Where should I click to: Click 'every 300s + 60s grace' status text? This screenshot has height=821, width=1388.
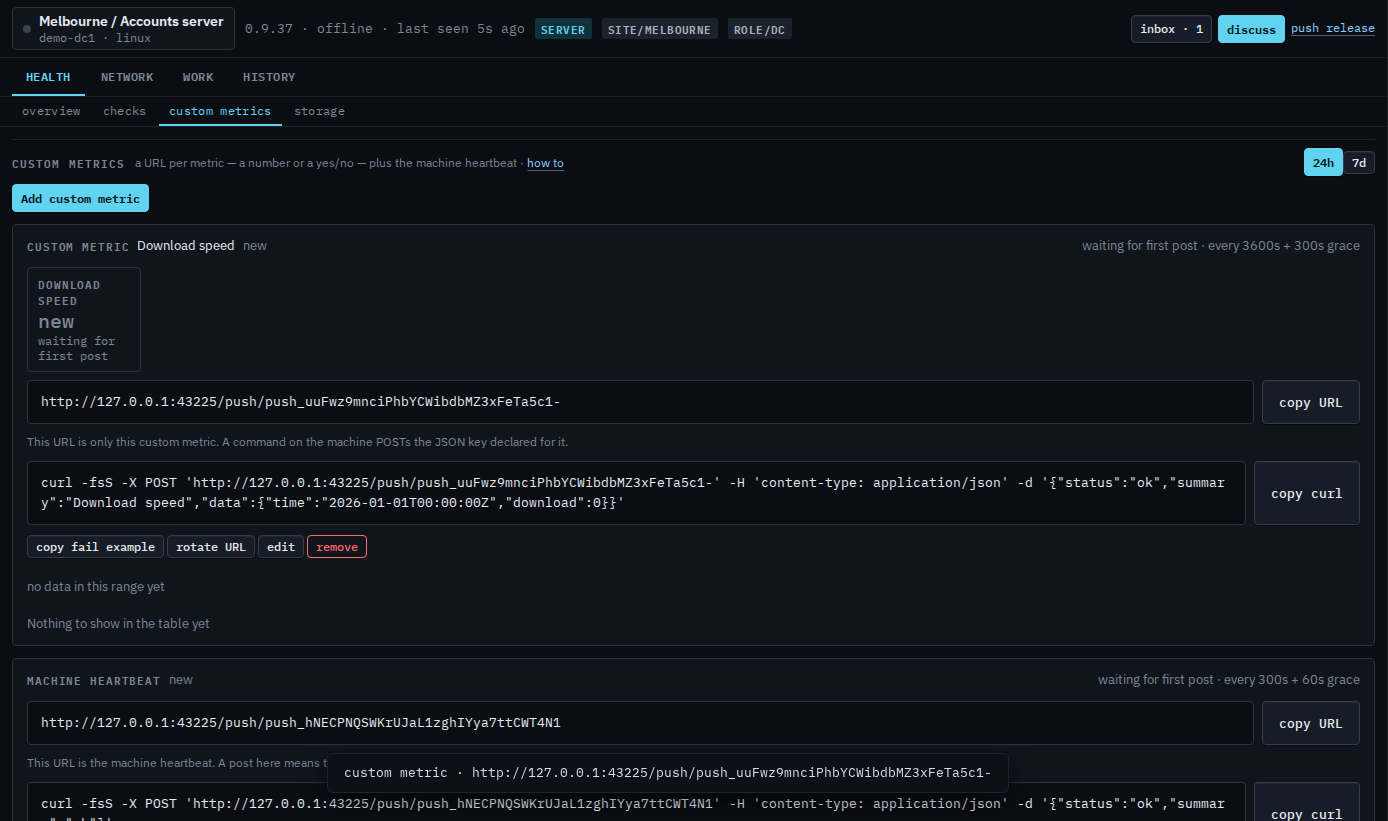pyautogui.click(x=1292, y=680)
